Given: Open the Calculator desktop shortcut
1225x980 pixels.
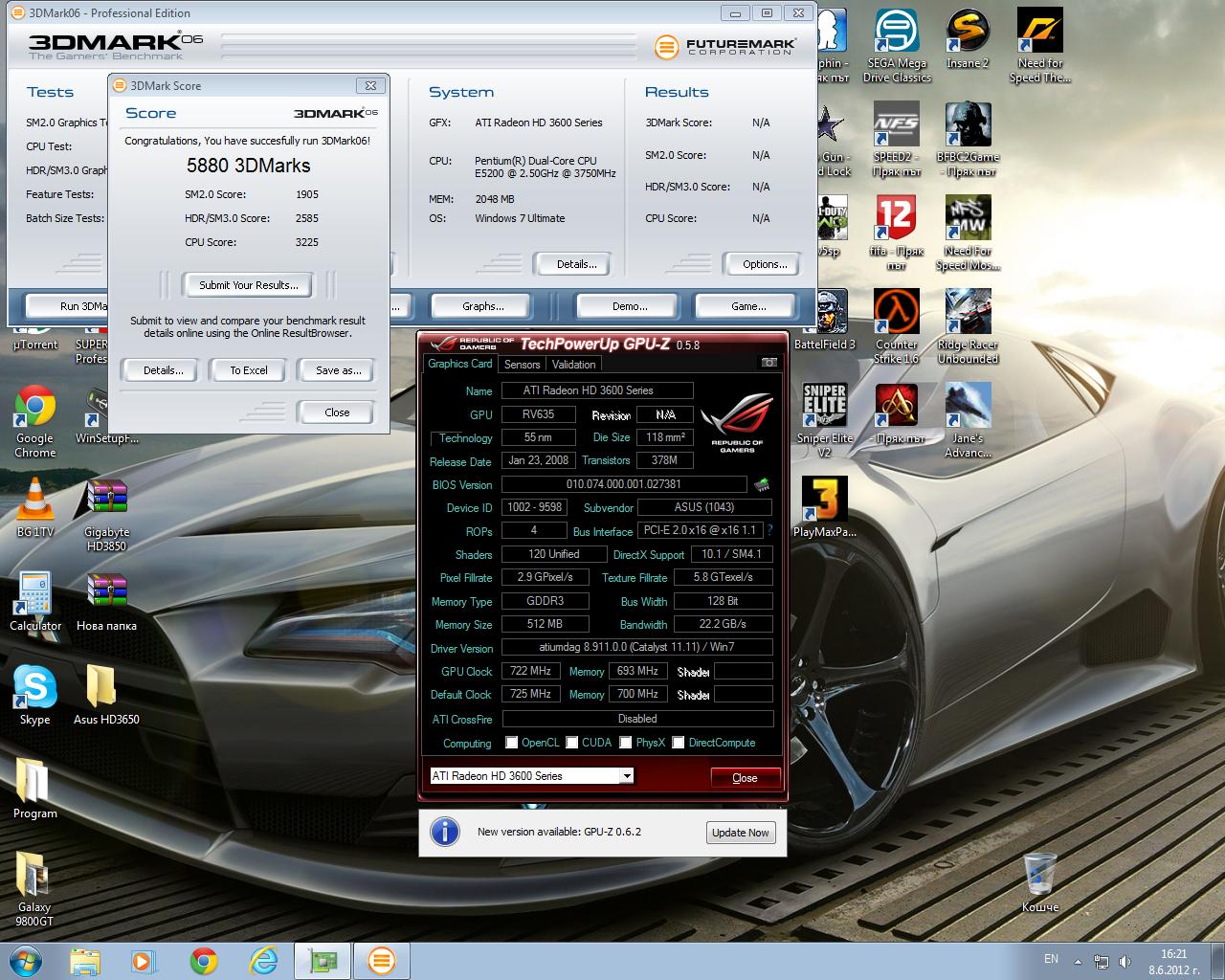Looking at the screenshot, I should click(x=35, y=602).
